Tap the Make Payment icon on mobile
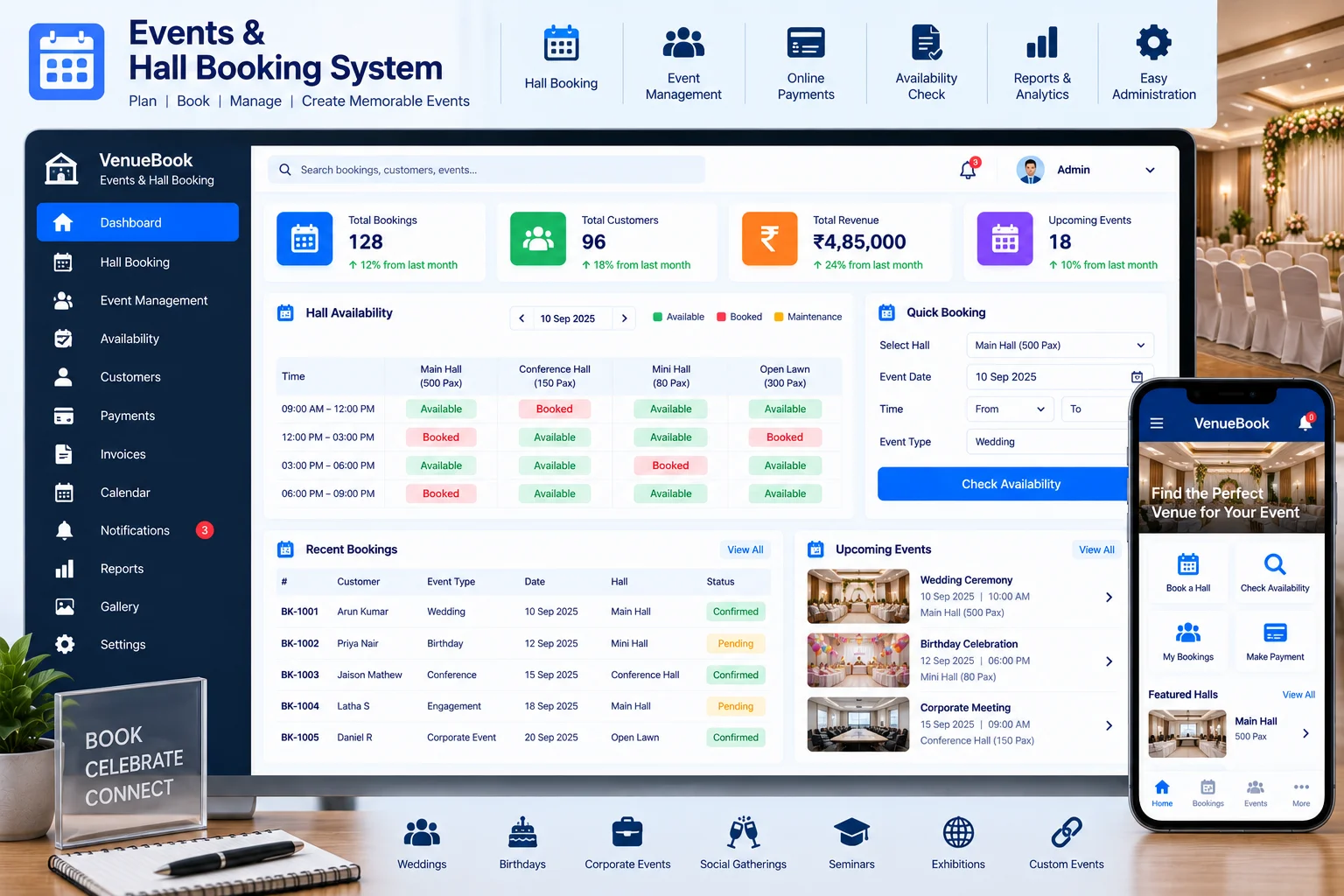 click(1275, 633)
